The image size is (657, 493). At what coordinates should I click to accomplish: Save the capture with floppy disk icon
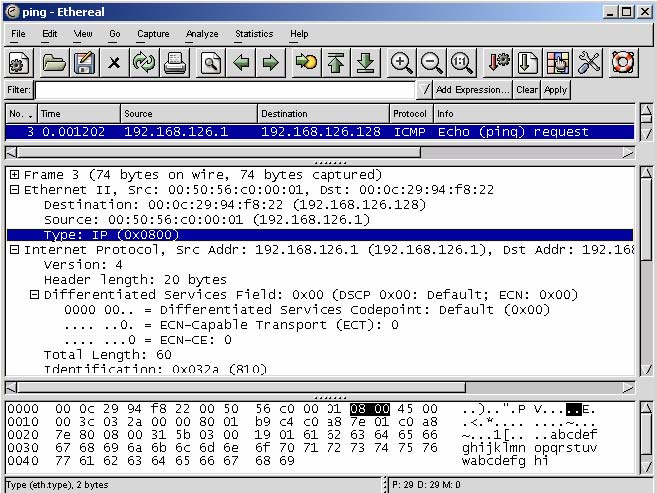tap(84, 63)
